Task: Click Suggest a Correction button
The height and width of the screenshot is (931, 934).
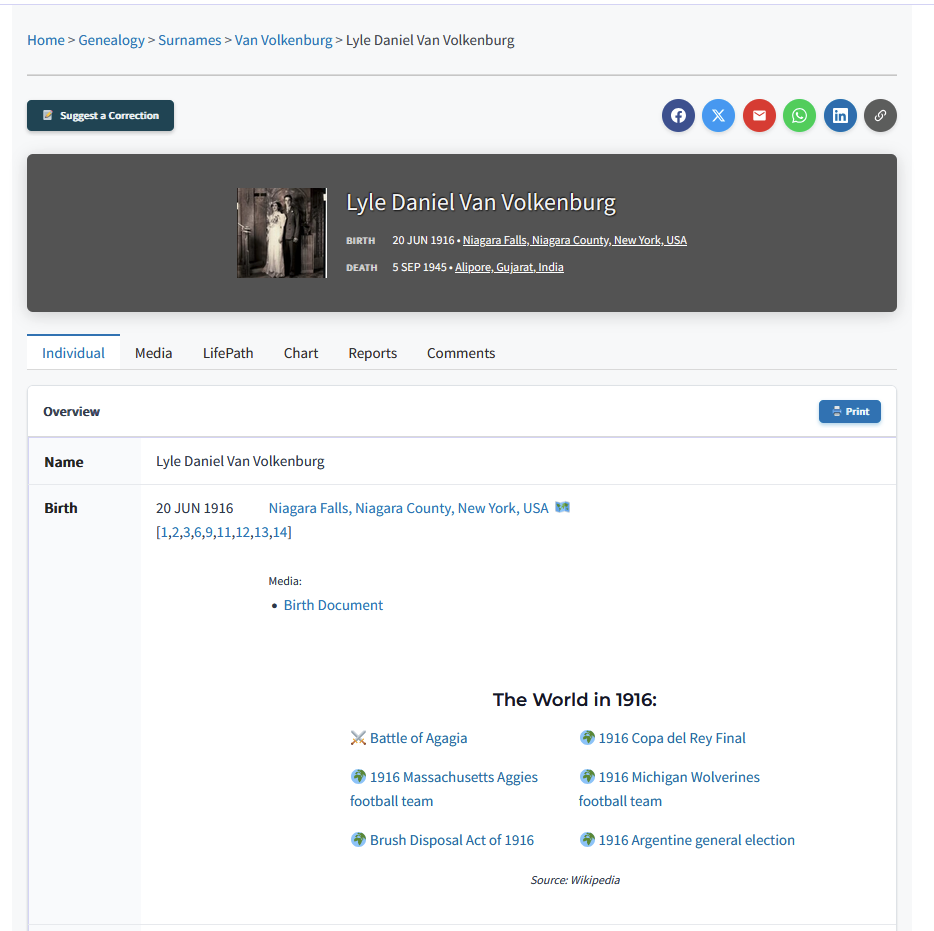Action: point(100,115)
